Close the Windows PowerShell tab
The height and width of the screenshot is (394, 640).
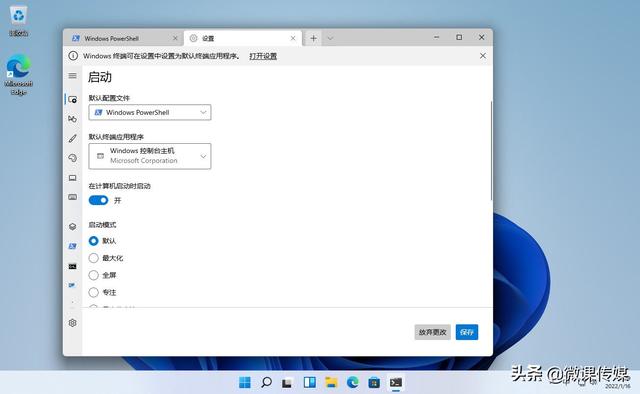pos(175,38)
